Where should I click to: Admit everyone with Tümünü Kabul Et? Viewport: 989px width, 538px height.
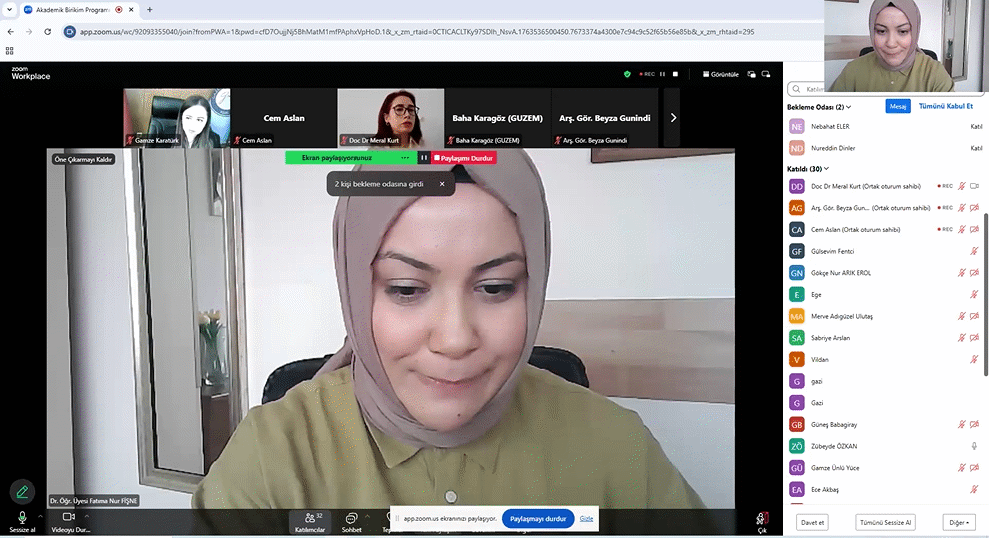coord(945,106)
